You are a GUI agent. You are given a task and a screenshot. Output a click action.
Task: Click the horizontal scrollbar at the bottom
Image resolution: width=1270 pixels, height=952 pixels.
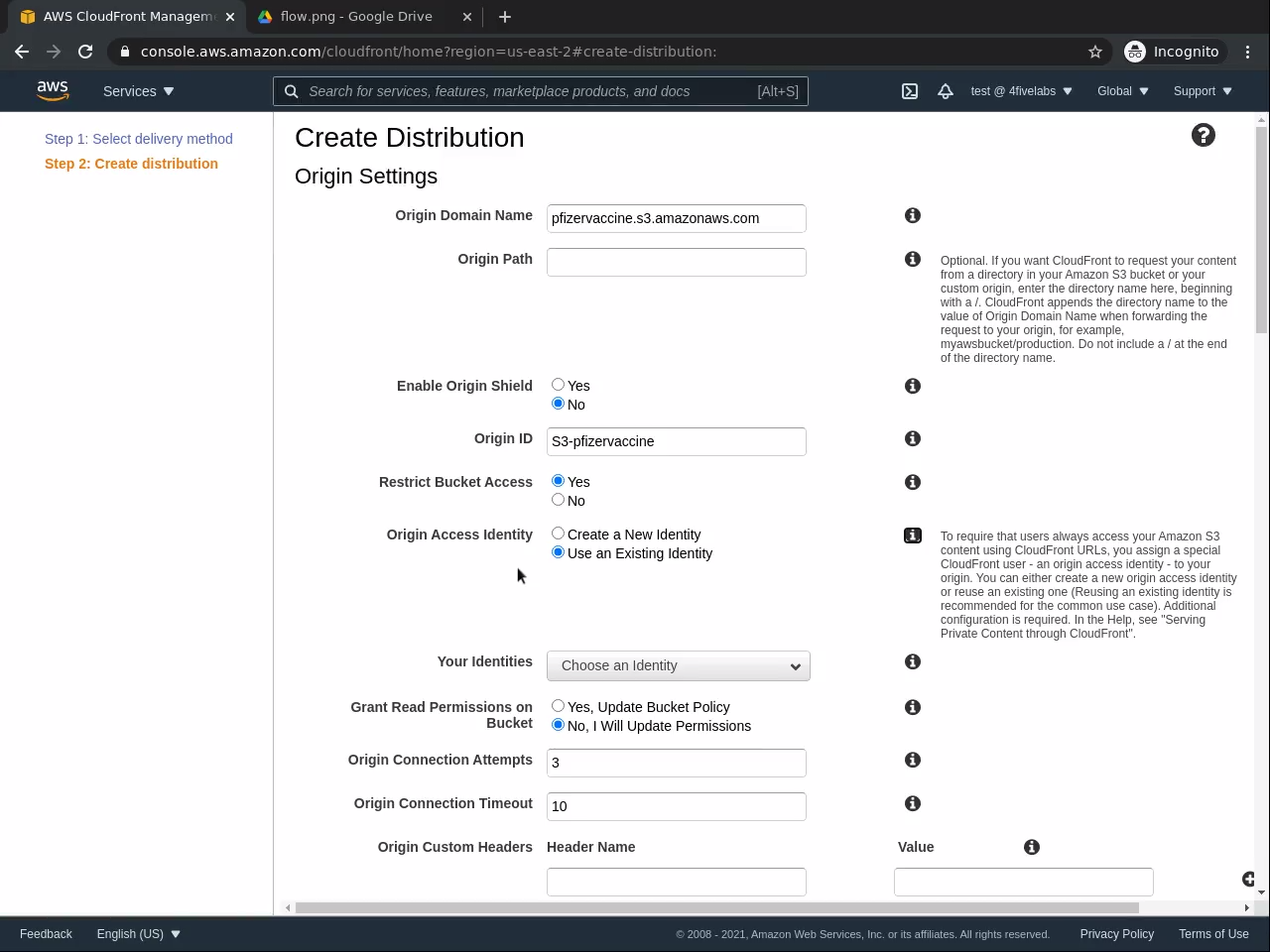pos(716,907)
